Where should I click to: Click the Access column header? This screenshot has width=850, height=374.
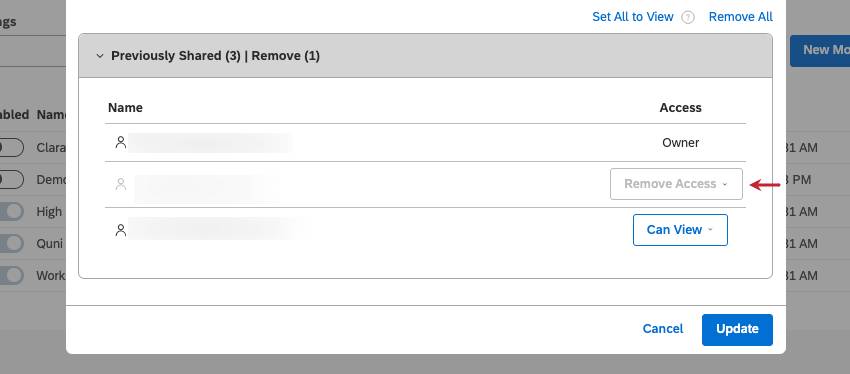[680, 108]
